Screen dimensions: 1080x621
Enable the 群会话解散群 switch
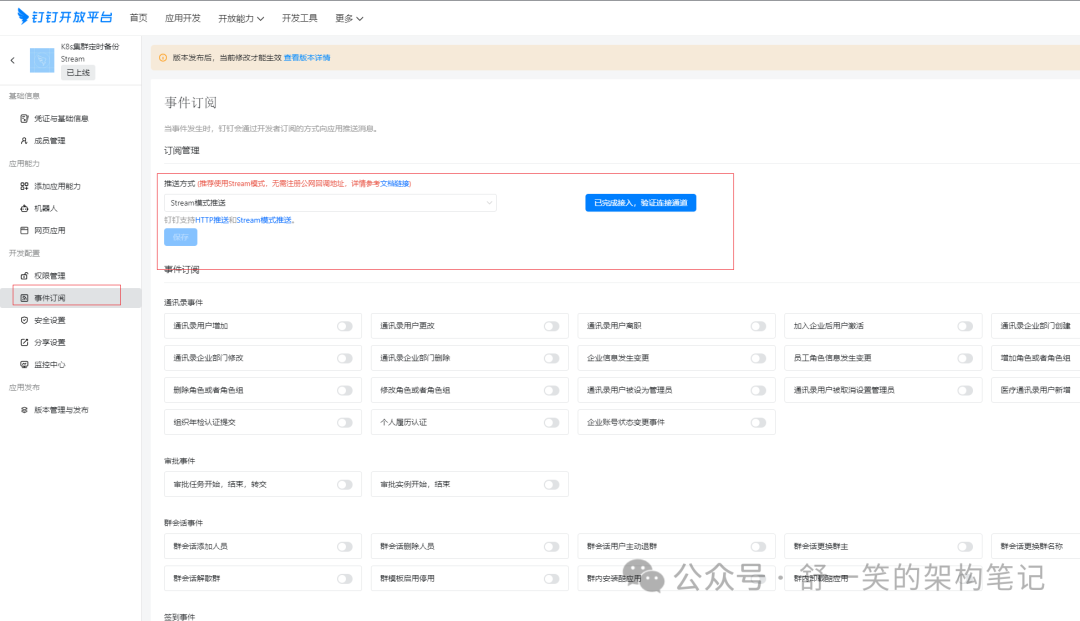tap(344, 579)
